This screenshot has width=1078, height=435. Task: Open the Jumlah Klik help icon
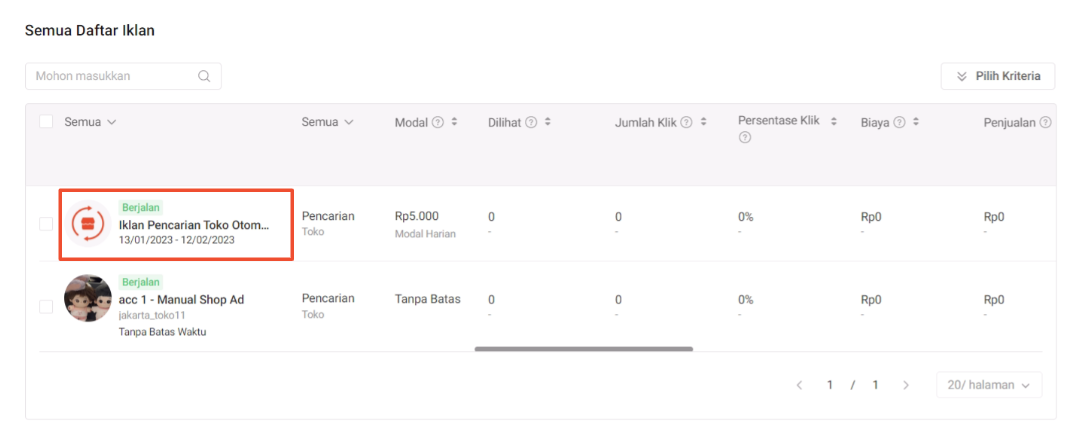[686, 122]
